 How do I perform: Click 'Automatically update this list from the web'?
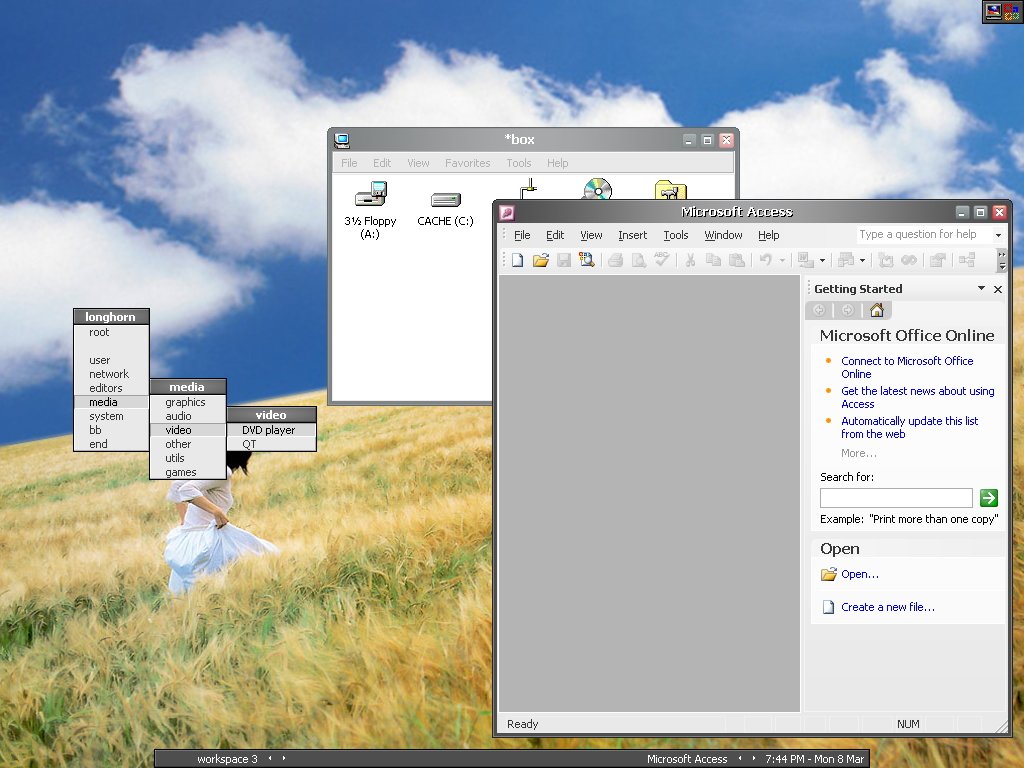[x=909, y=427]
